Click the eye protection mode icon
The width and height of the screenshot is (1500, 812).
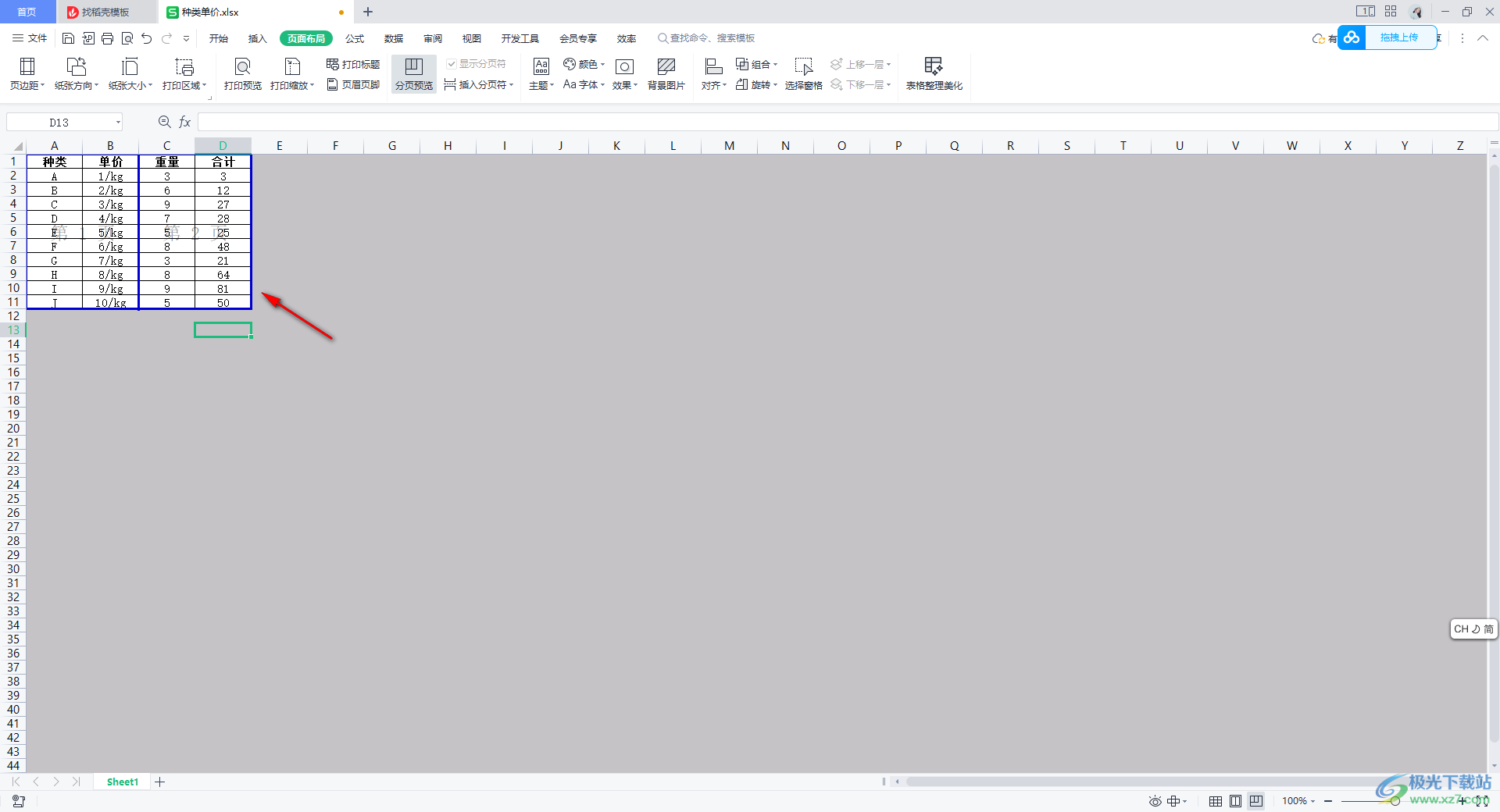1155,801
